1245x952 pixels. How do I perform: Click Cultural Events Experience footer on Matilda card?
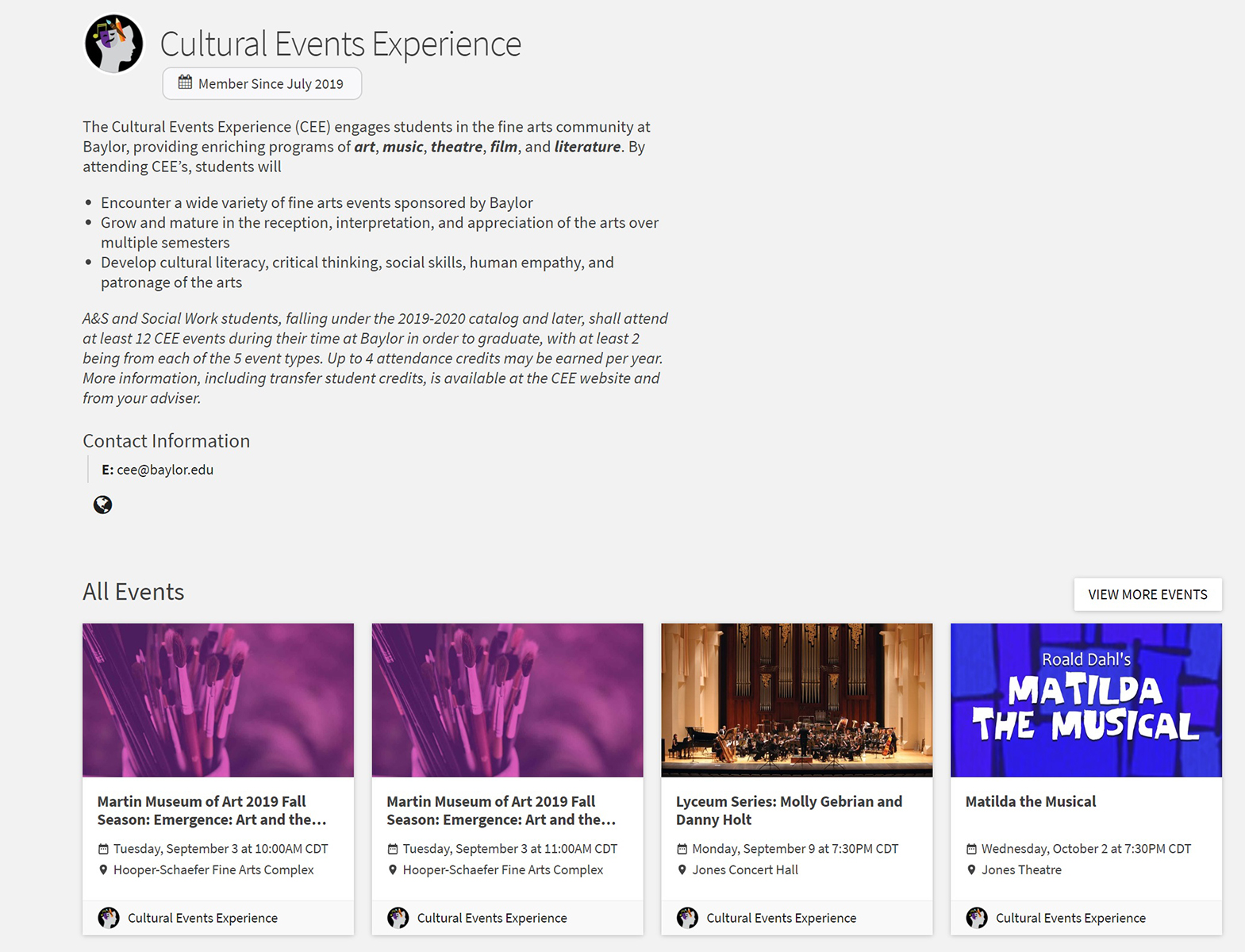point(1070,918)
